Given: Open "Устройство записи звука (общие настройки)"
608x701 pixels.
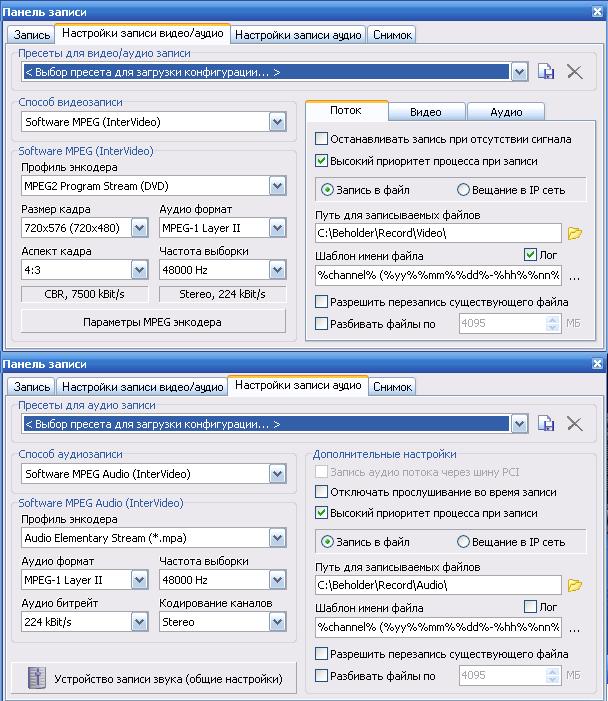Looking at the screenshot, I should [x=152, y=679].
